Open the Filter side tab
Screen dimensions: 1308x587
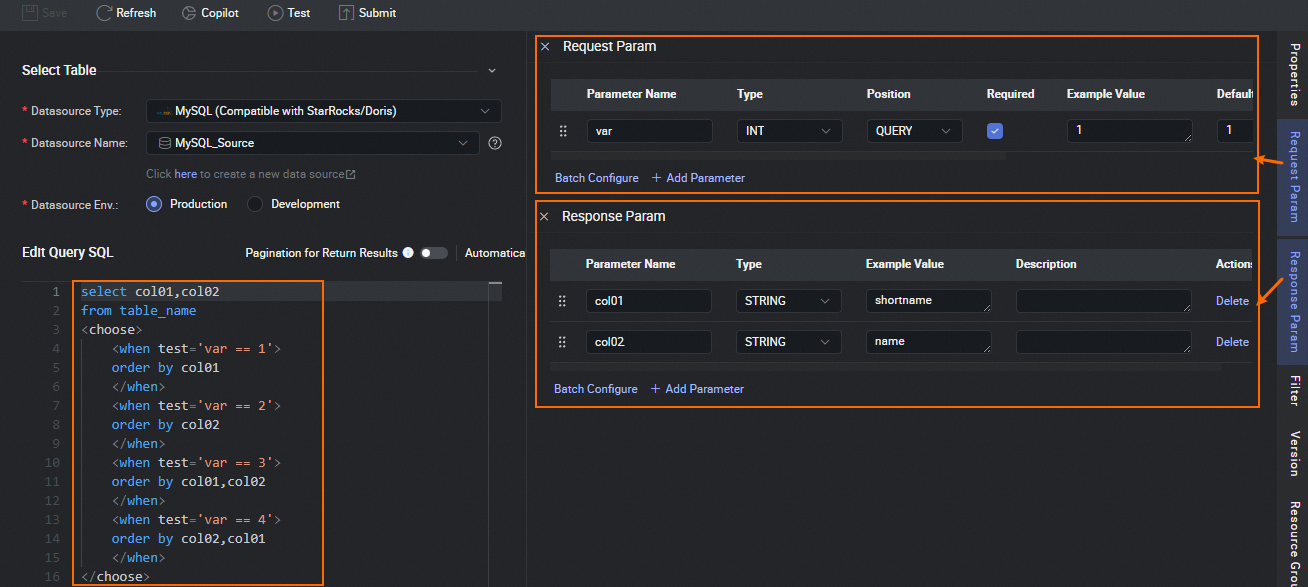pos(1294,390)
